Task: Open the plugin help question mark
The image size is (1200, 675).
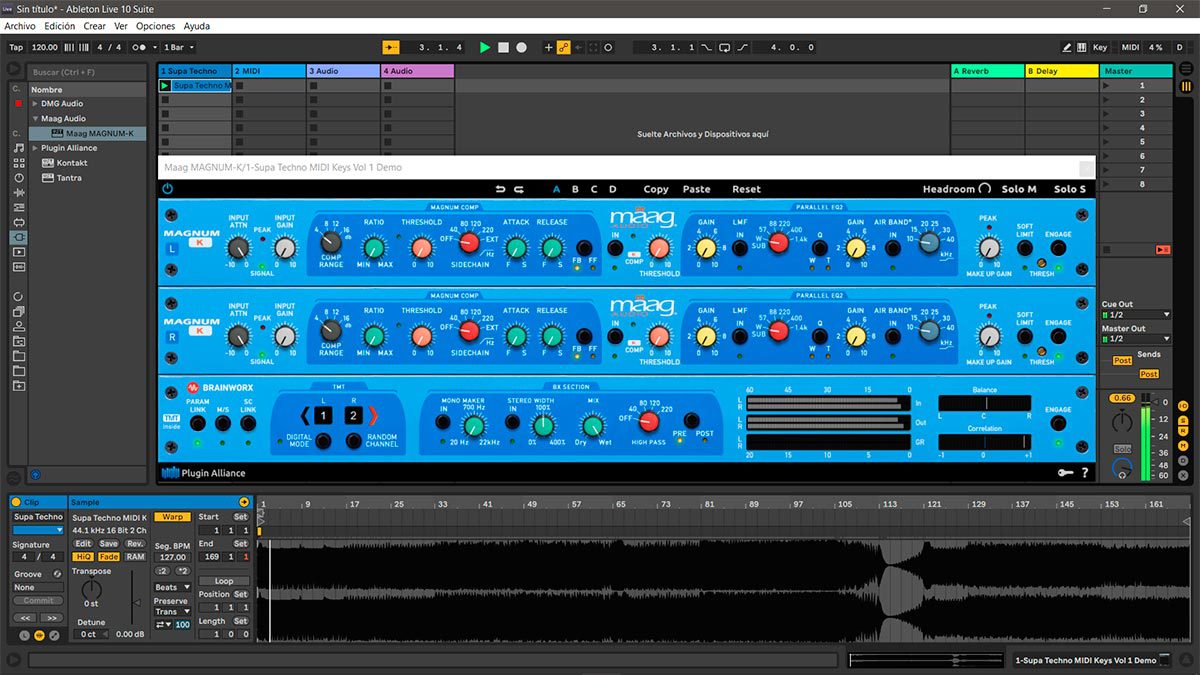Action: (x=1085, y=473)
